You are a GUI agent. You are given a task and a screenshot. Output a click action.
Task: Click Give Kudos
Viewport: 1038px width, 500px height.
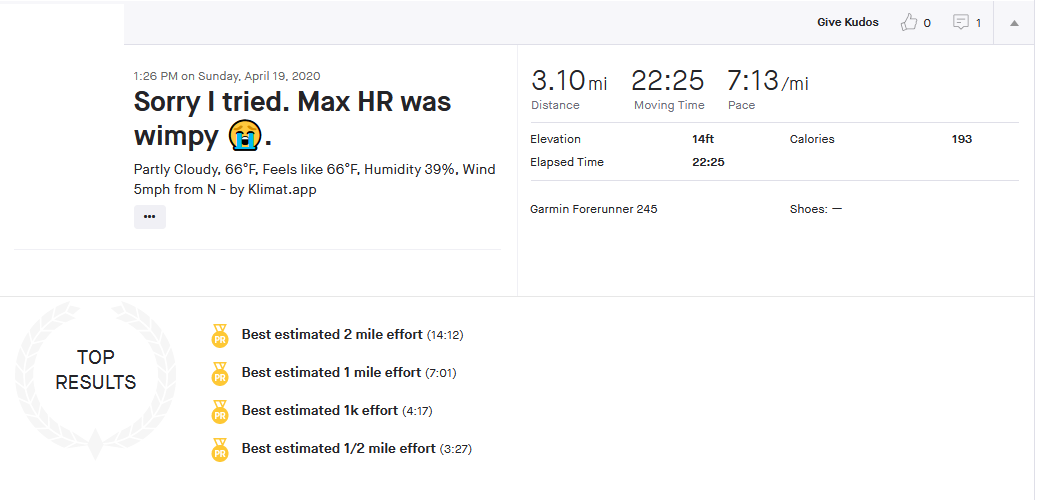click(x=847, y=23)
